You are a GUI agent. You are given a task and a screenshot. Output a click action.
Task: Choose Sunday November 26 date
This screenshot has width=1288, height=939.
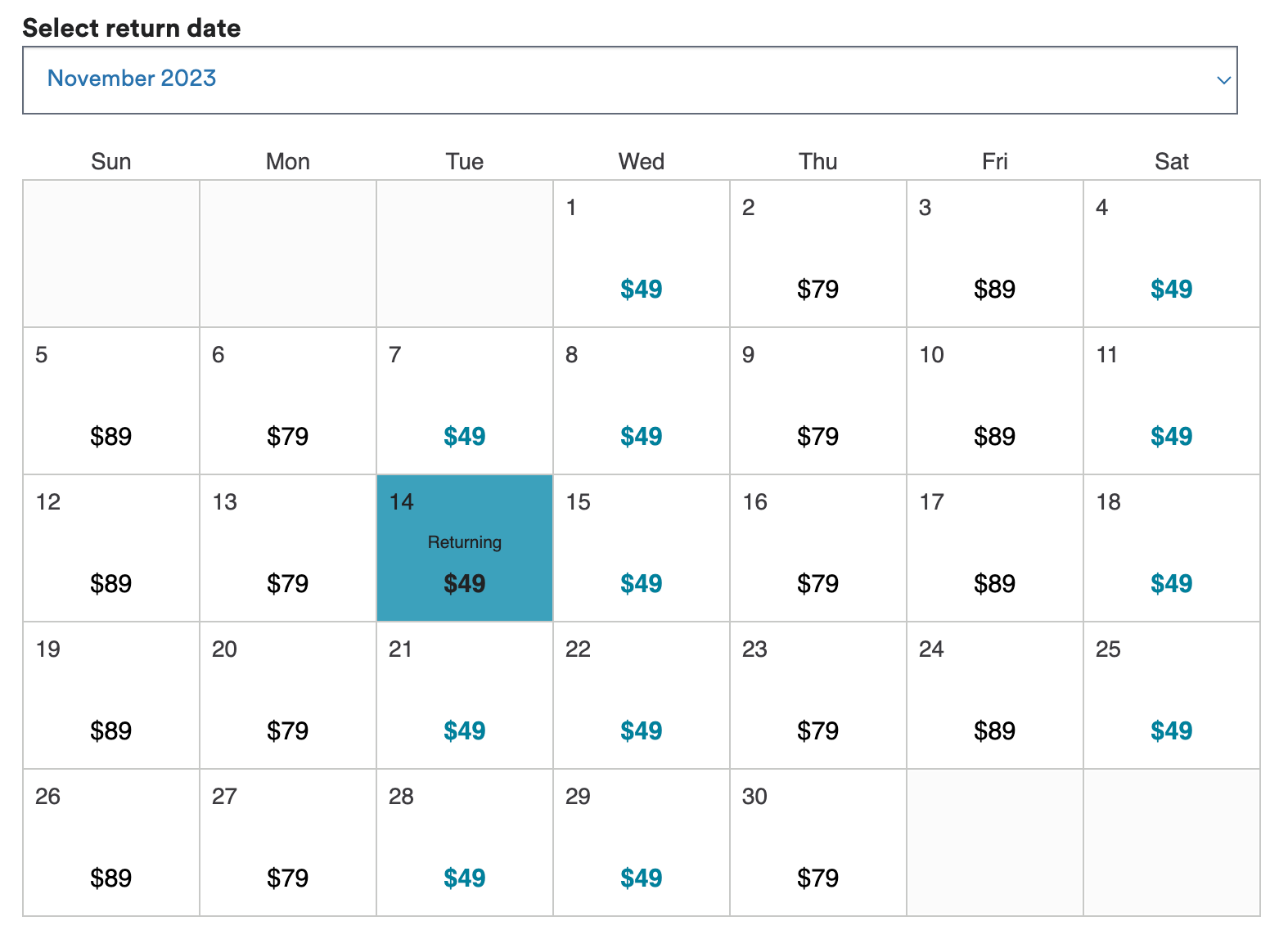(x=111, y=842)
